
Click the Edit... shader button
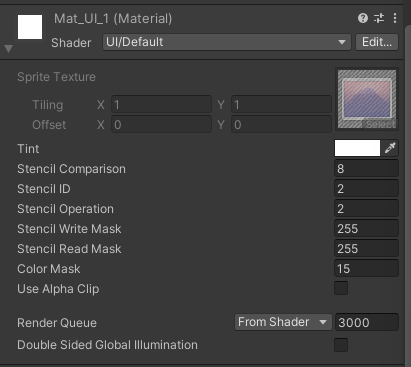click(377, 42)
